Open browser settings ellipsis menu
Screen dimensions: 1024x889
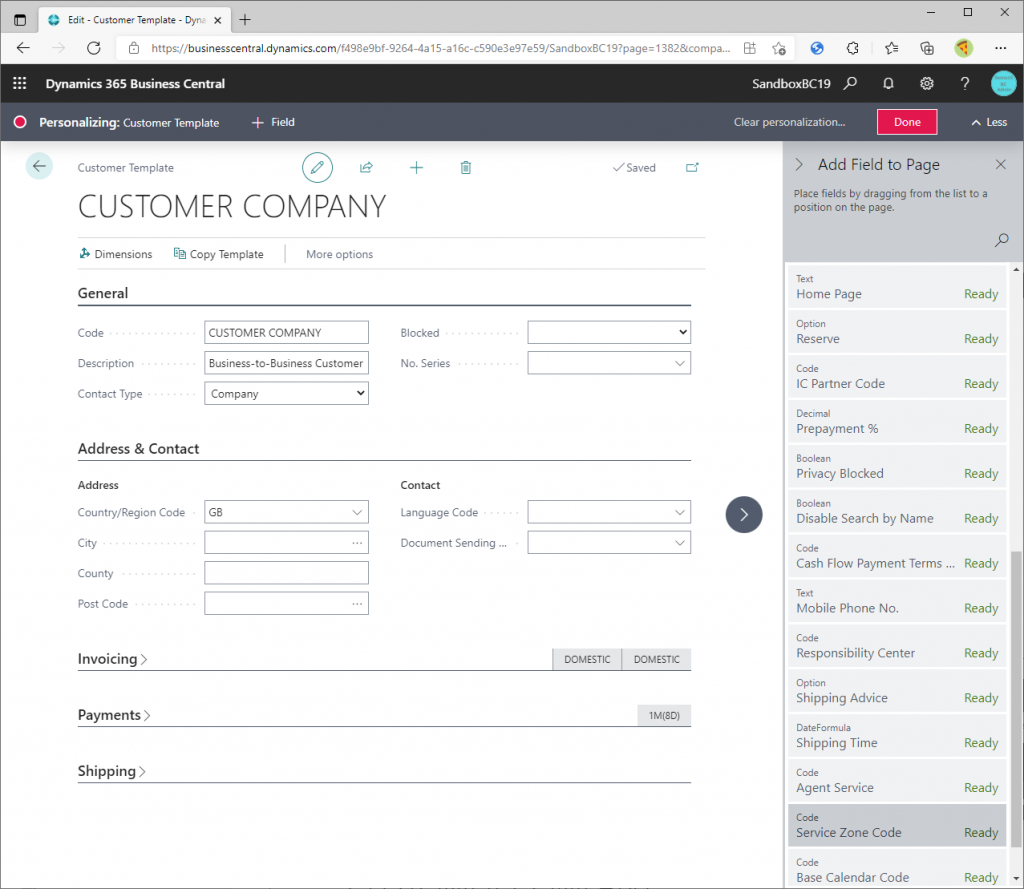point(1000,48)
